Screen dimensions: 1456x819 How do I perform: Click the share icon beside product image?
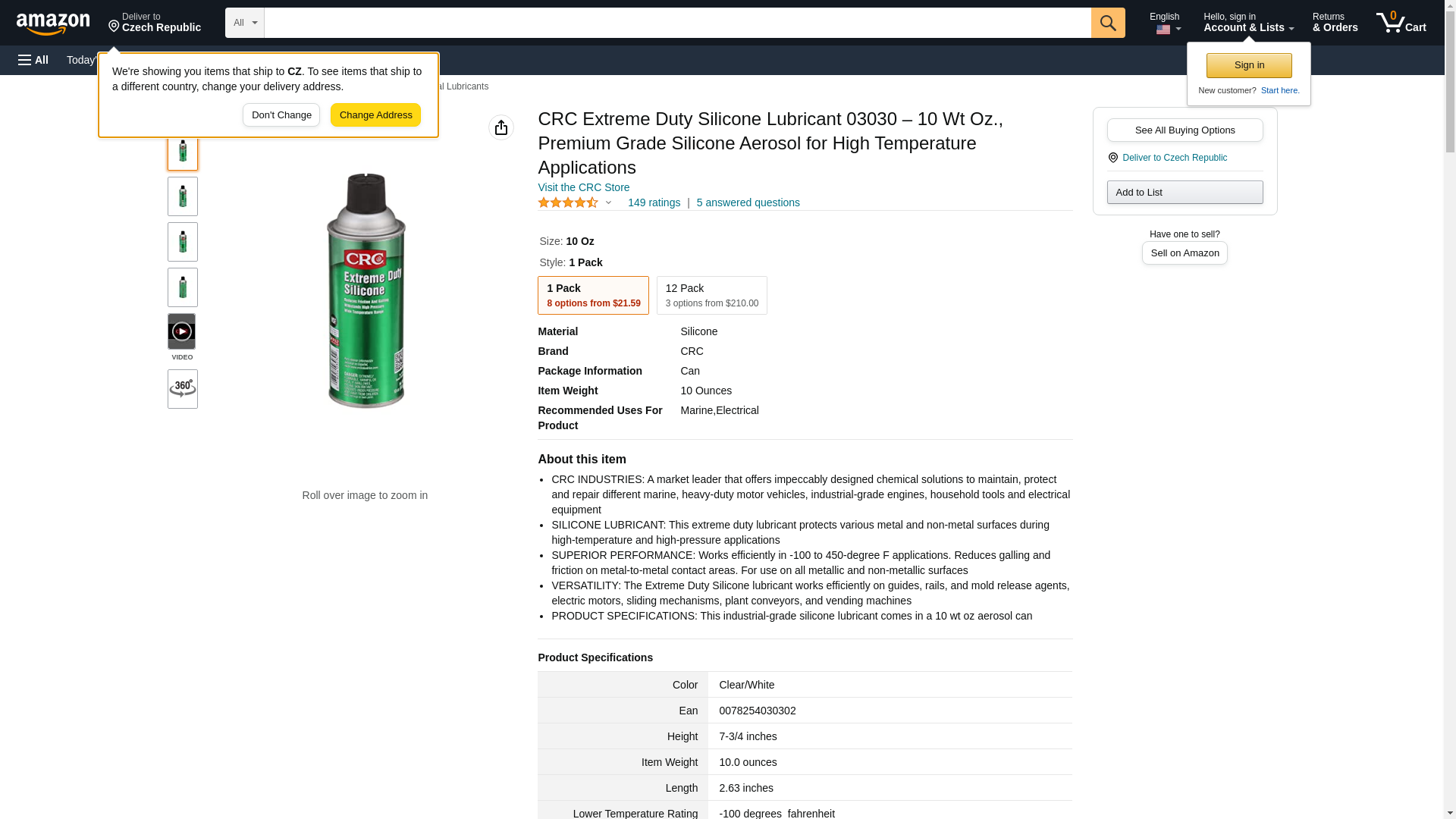(x=501, y=127)
